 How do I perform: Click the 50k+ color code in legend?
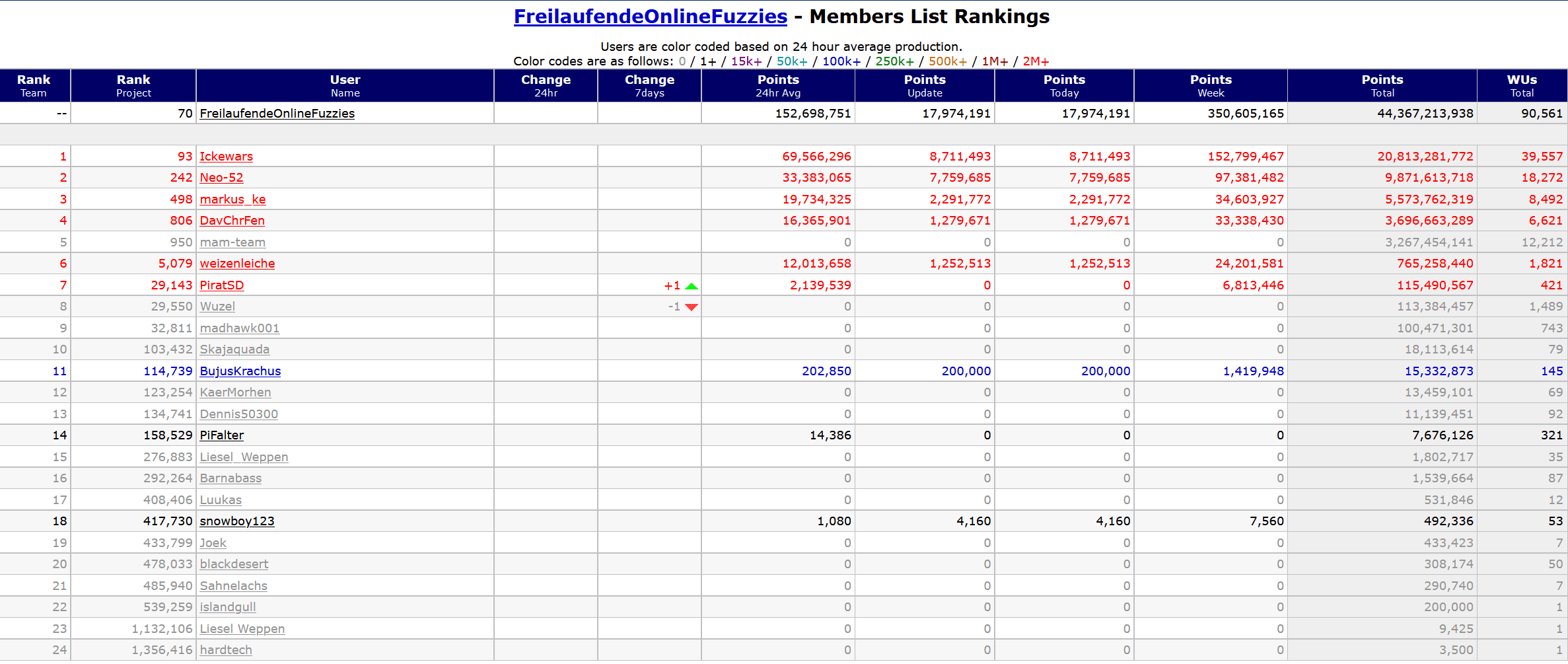pos(792,61)
